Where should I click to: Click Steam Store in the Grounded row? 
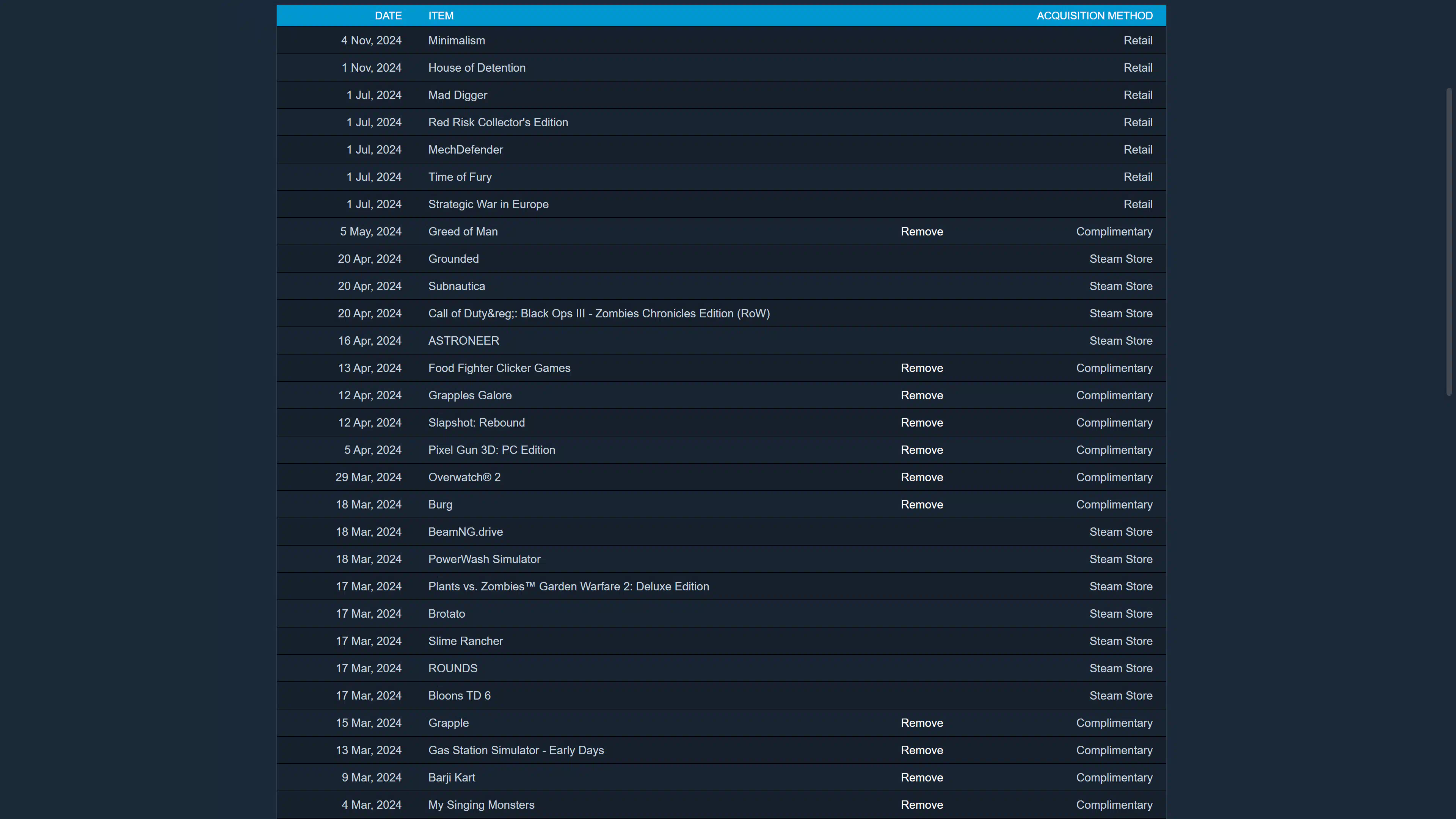[x=1121, y=259]
